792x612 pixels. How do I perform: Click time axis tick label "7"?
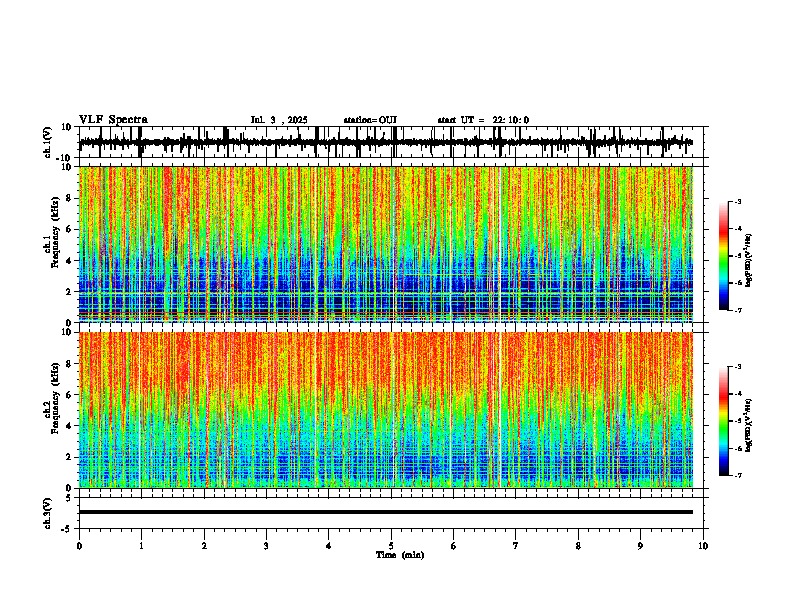516,546
